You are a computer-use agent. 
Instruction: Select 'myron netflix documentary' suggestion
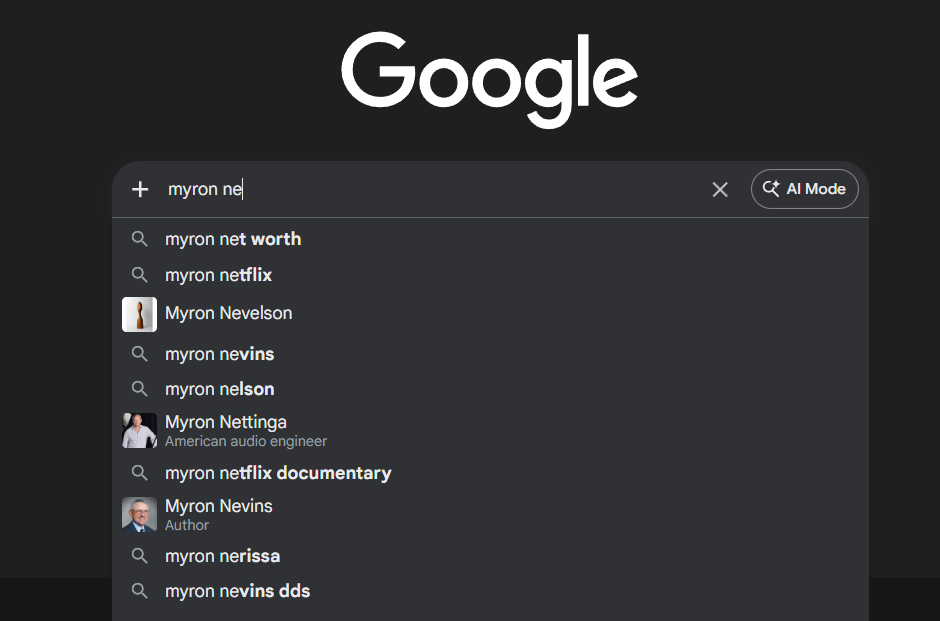(490, 473)
